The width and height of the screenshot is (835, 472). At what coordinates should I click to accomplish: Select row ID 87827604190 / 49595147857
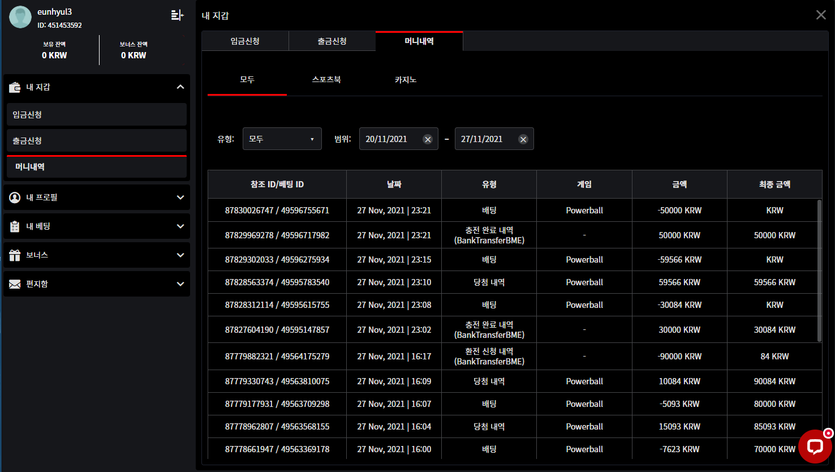277,330
